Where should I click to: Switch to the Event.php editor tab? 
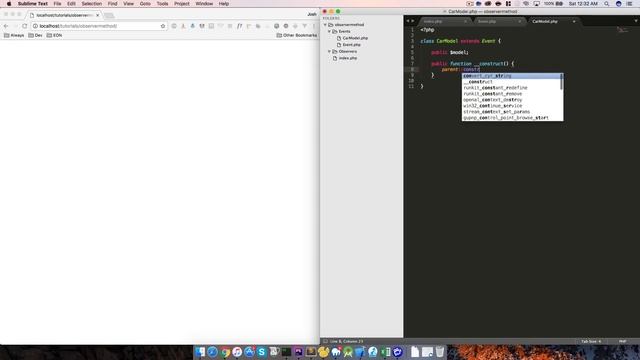(487, 21)
